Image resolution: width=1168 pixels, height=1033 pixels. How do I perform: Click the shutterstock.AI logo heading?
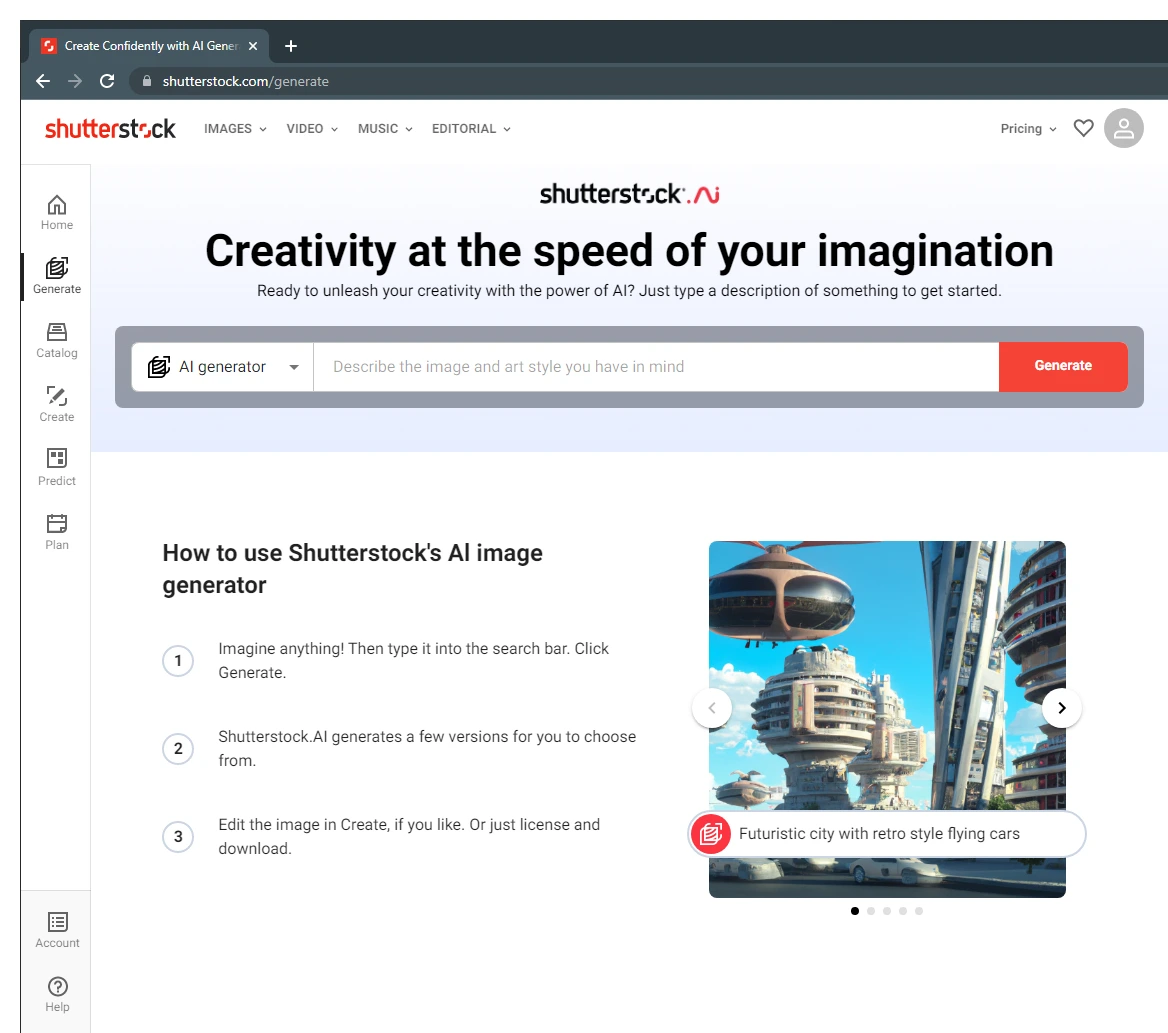click(x=629, y=194)
